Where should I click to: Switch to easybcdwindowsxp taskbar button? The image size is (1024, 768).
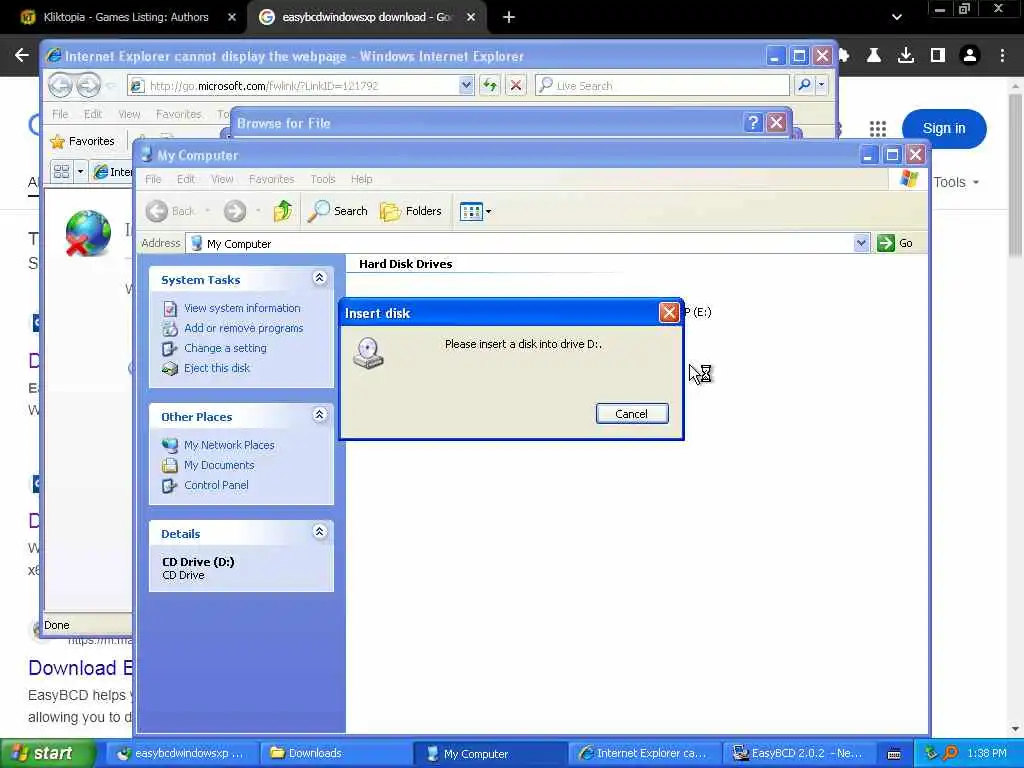(x=181, y=753)
